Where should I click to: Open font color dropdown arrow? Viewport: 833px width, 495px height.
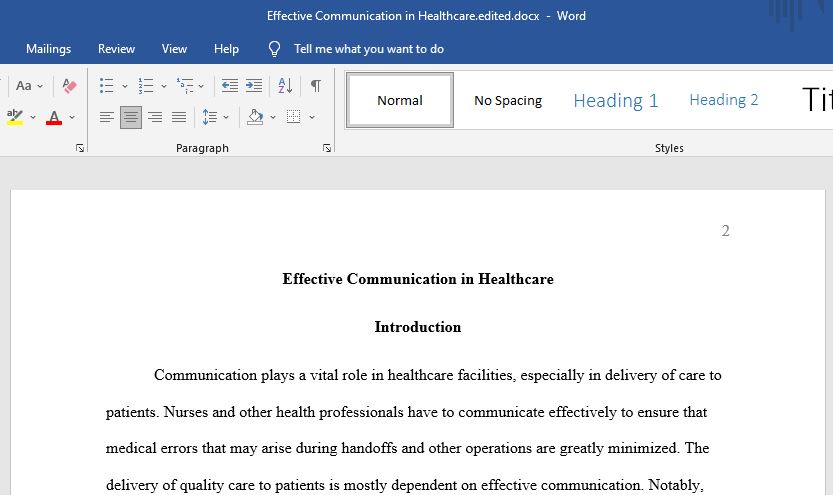point(72,117)
